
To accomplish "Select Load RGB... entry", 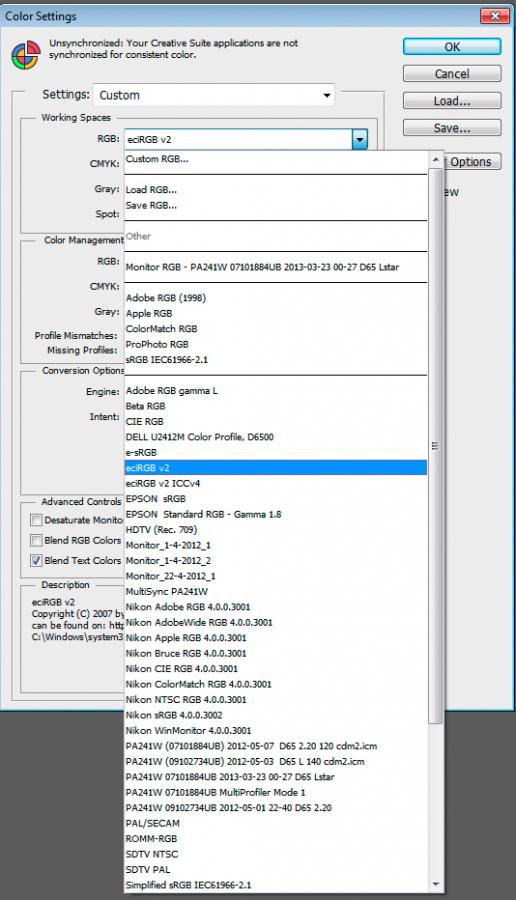I will pos(276,189).
